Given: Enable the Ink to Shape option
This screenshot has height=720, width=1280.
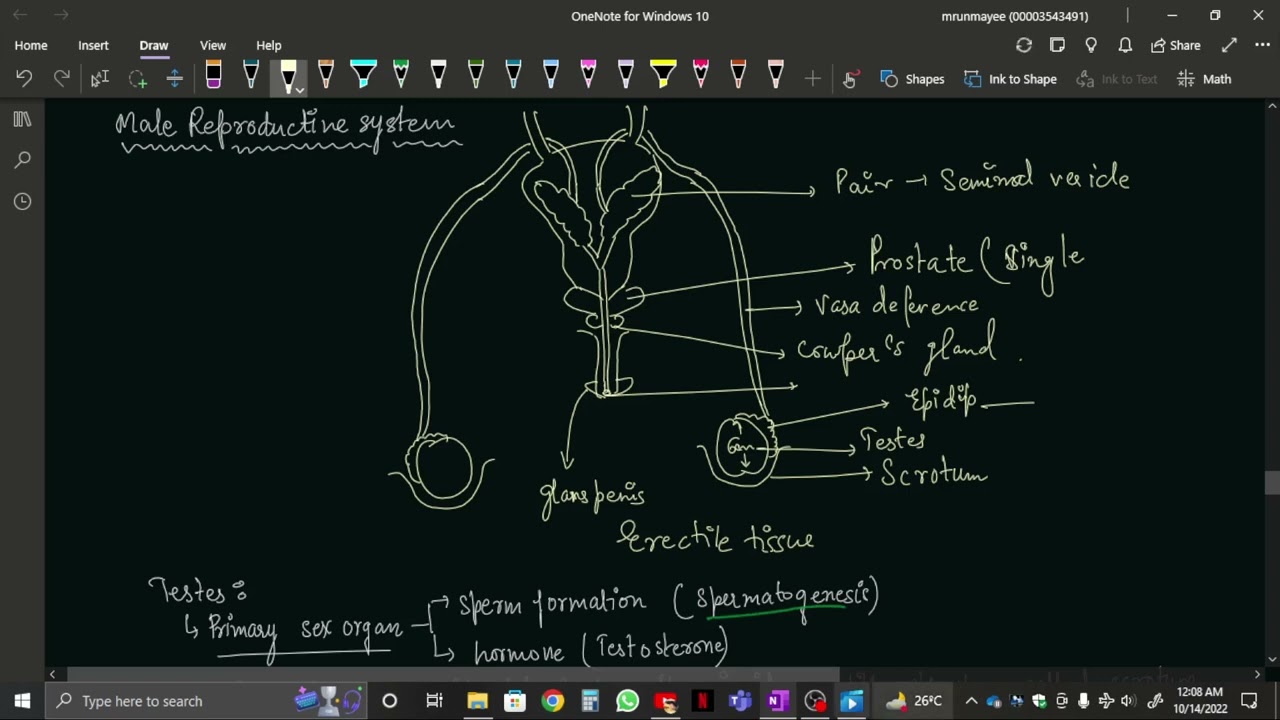Looking at the screenshot, I should pyautogui.click(x=1010, y=79).
